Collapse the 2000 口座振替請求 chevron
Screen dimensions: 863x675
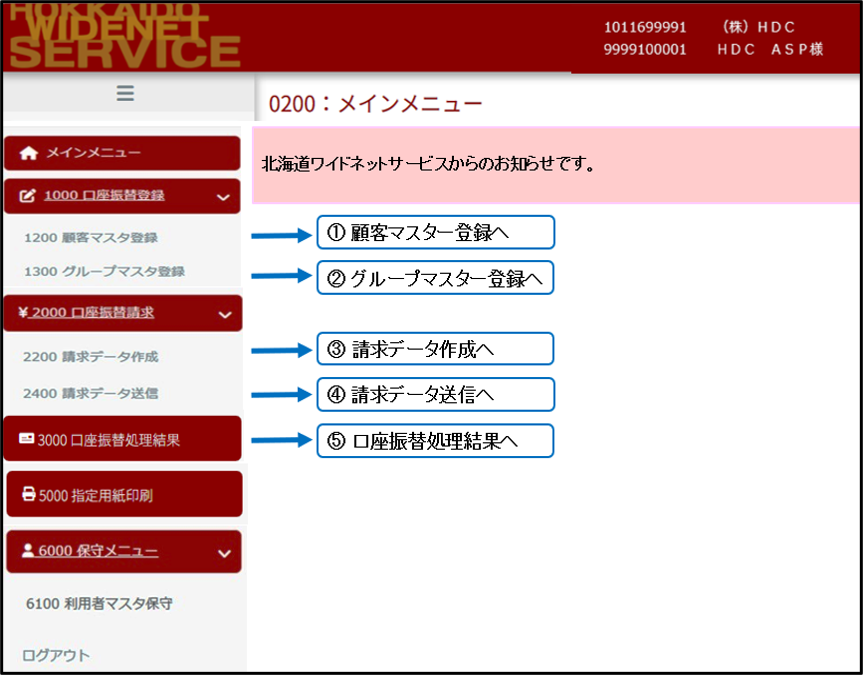pyautogui.click(x=223, y=313)
